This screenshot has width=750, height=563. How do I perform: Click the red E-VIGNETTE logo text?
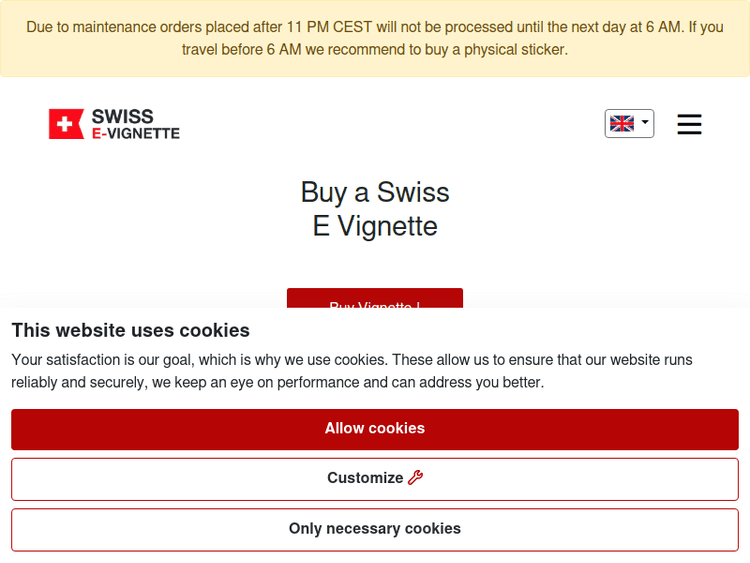click(135, 133)
